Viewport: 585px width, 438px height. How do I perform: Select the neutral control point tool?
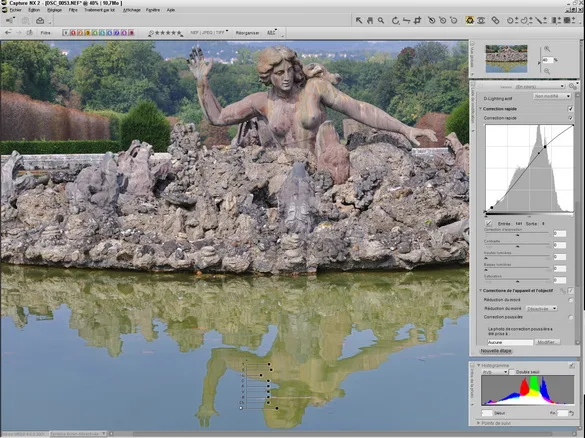coord(443,21)
